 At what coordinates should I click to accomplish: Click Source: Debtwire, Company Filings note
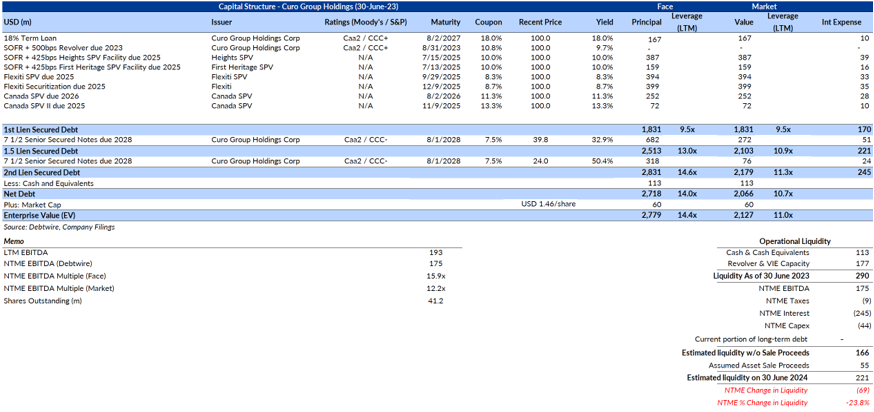tap(59, 227)
